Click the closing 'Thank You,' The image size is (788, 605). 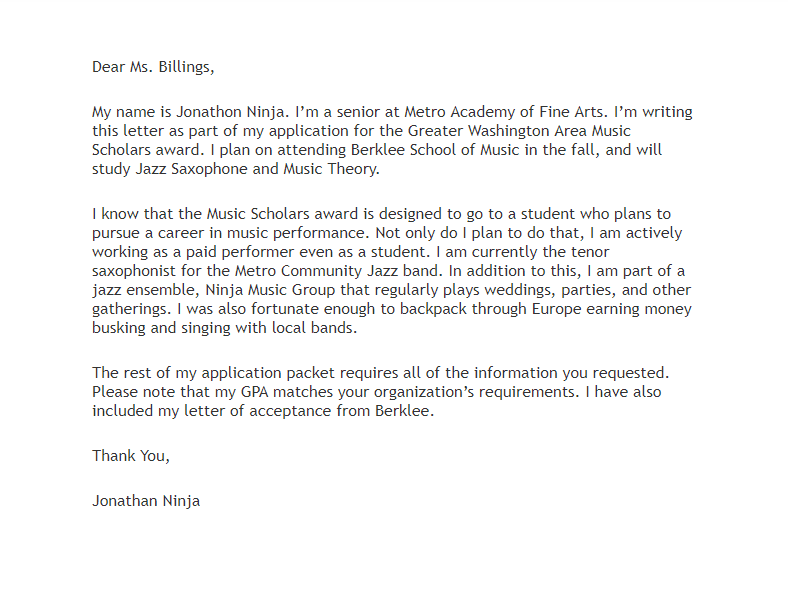pyautogui.click(x=131, y=456)
